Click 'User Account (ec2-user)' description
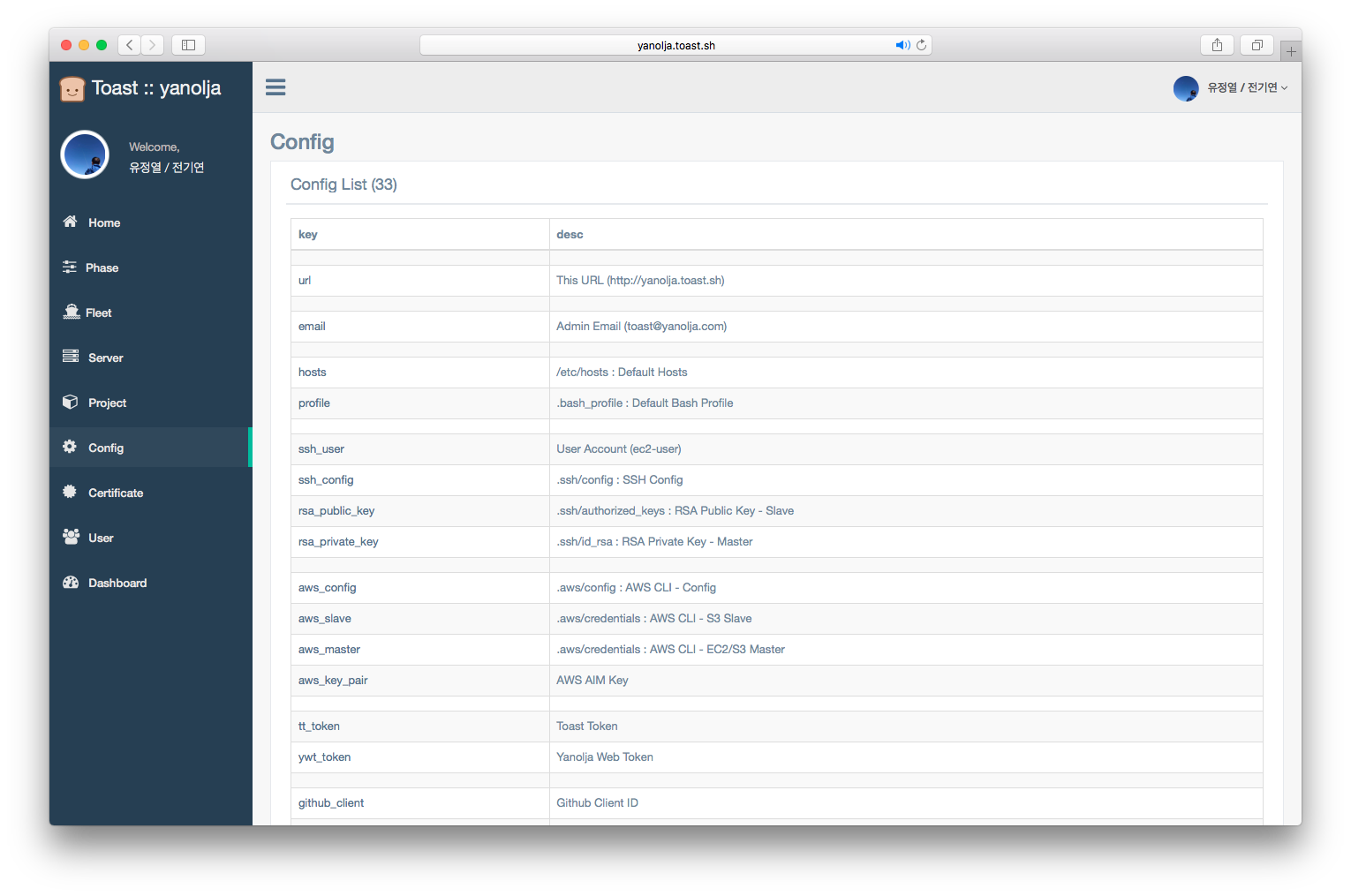Screen dimensions: 1351x896 click(619, 449)
